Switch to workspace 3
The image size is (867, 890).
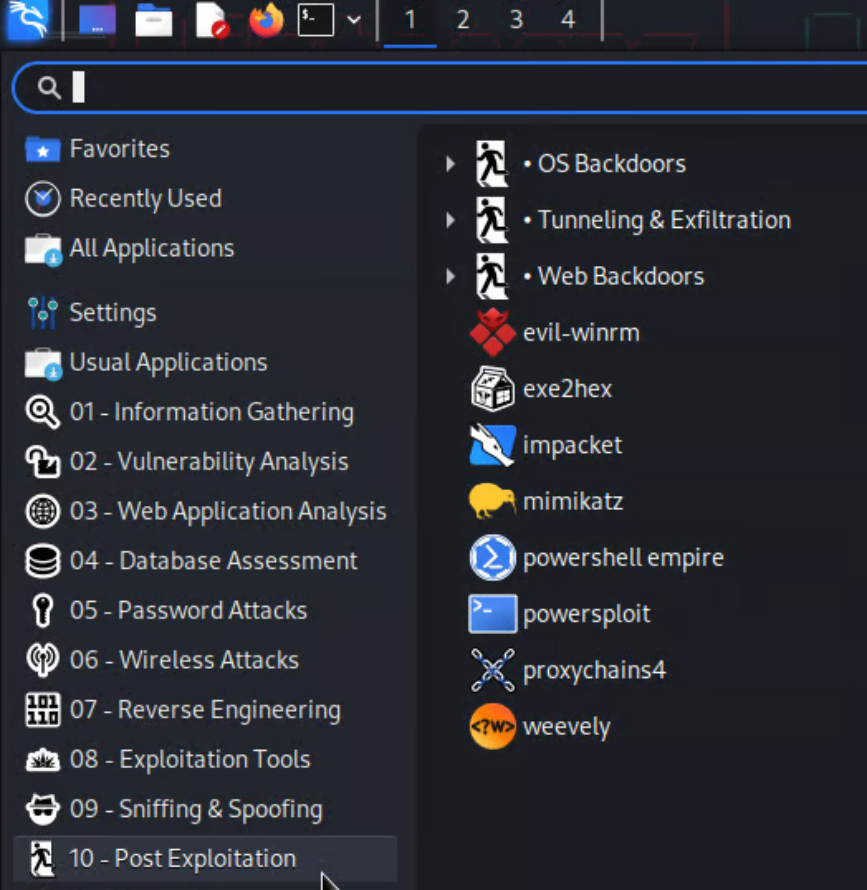tap(515, 20)
